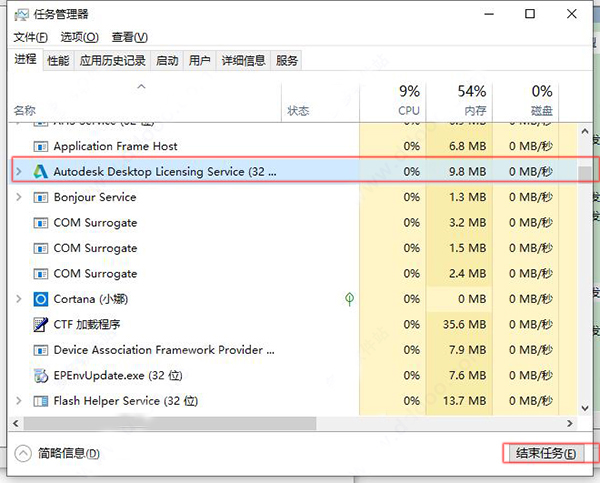This screenshot has width=600, height=483.
Task: Click the Device Association Framework Provider icon
Action: [x=41, y=350]
